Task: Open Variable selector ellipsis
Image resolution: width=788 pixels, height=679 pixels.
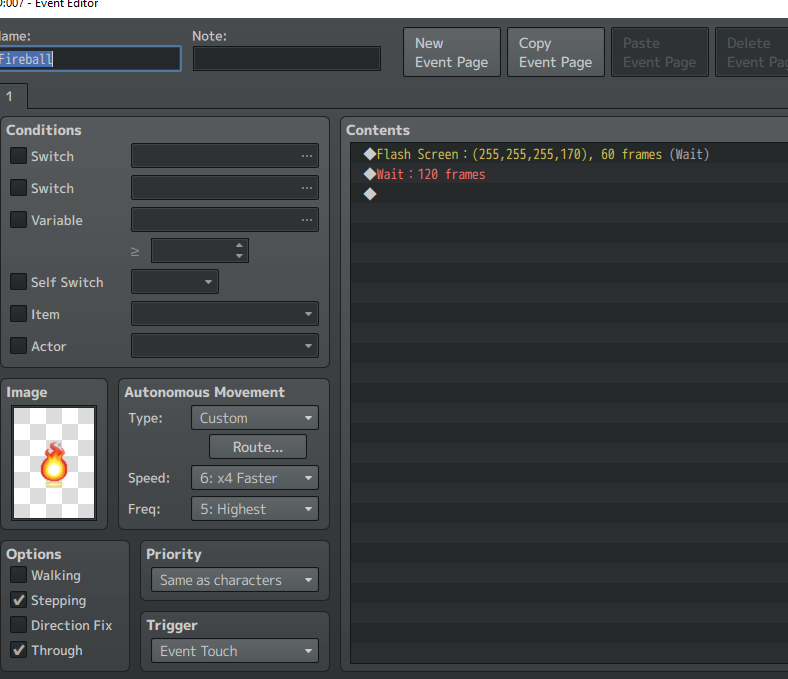Action: tap(307, 220)
